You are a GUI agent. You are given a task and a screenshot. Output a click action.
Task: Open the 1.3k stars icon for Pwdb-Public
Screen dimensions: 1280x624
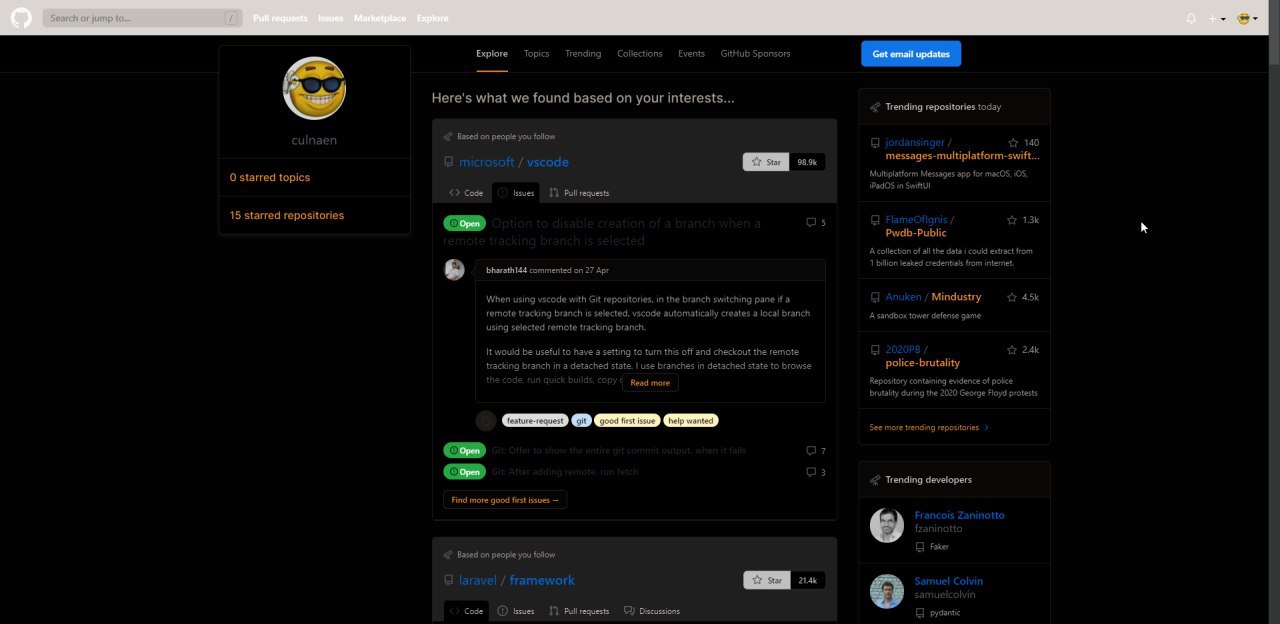1023,220
